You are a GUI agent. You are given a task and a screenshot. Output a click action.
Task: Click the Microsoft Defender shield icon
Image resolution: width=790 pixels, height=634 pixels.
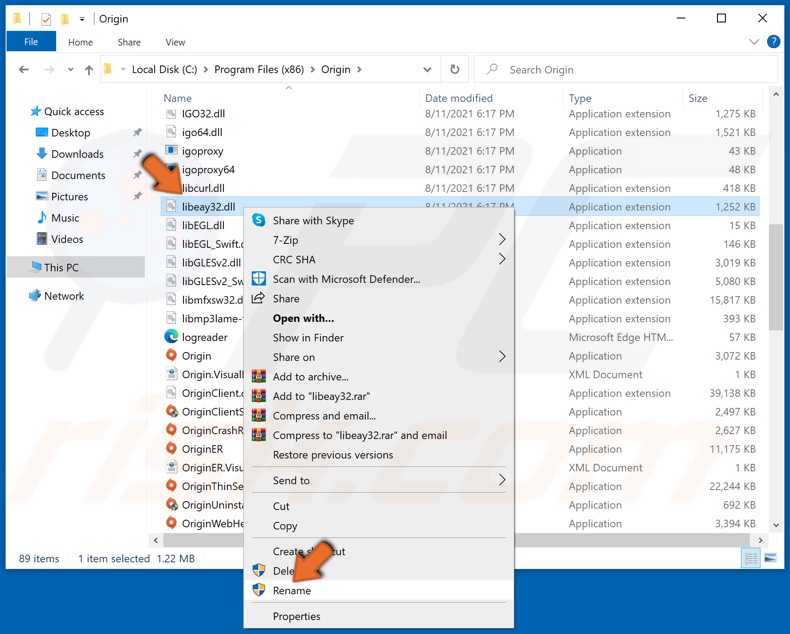point(258,279)
